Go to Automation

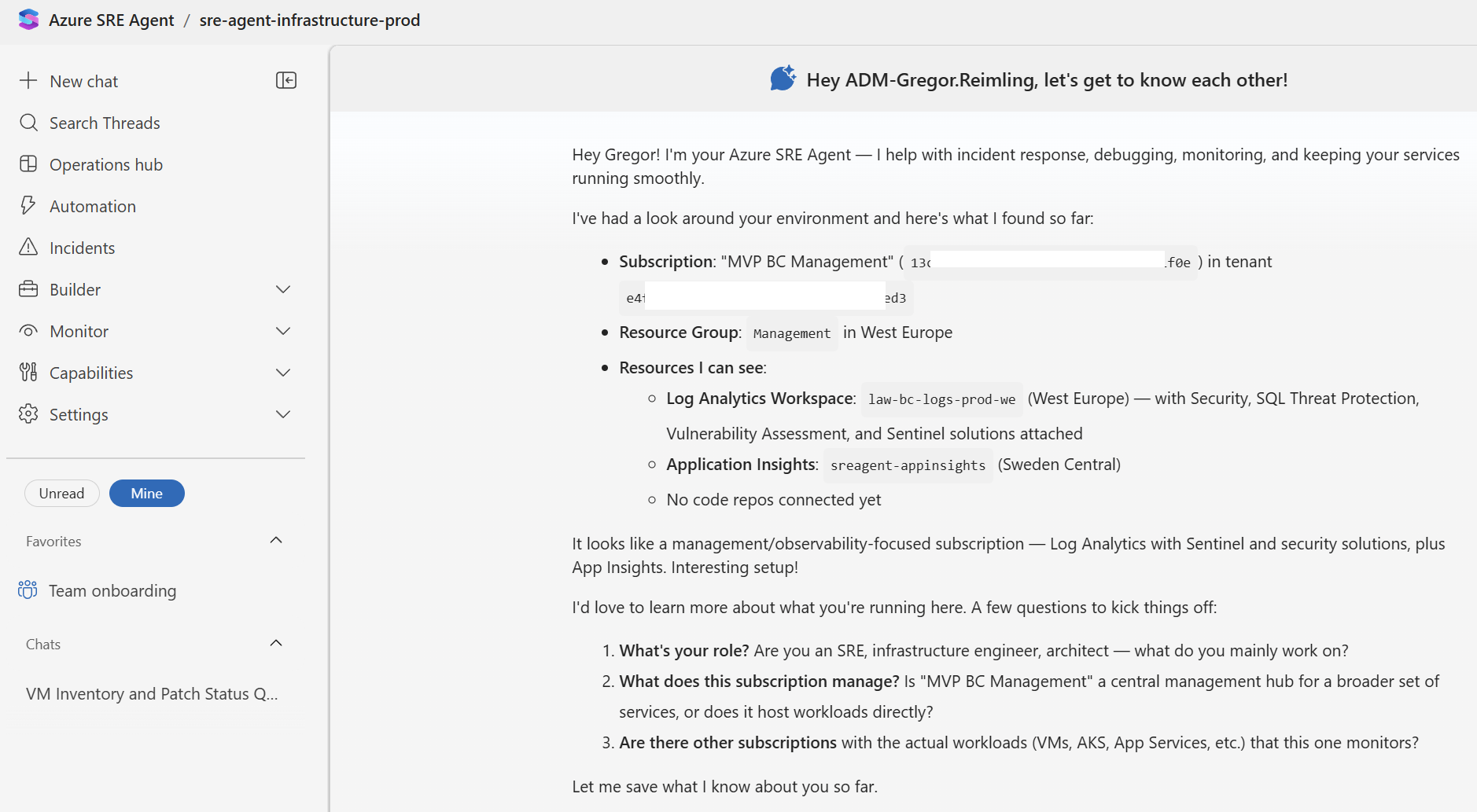coord(93,206)
